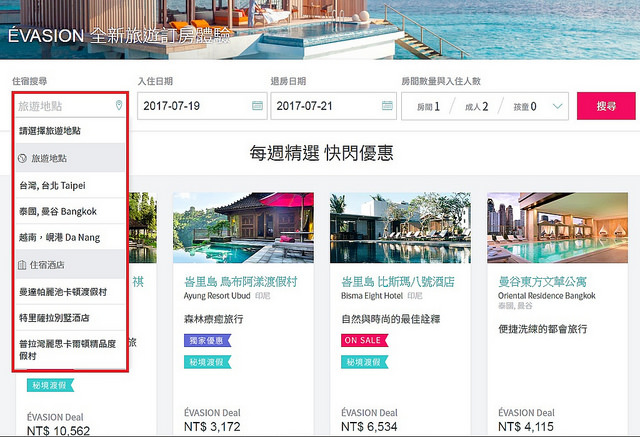
Task: Click 孩童 0 children count value
Action: click(525, 106)
